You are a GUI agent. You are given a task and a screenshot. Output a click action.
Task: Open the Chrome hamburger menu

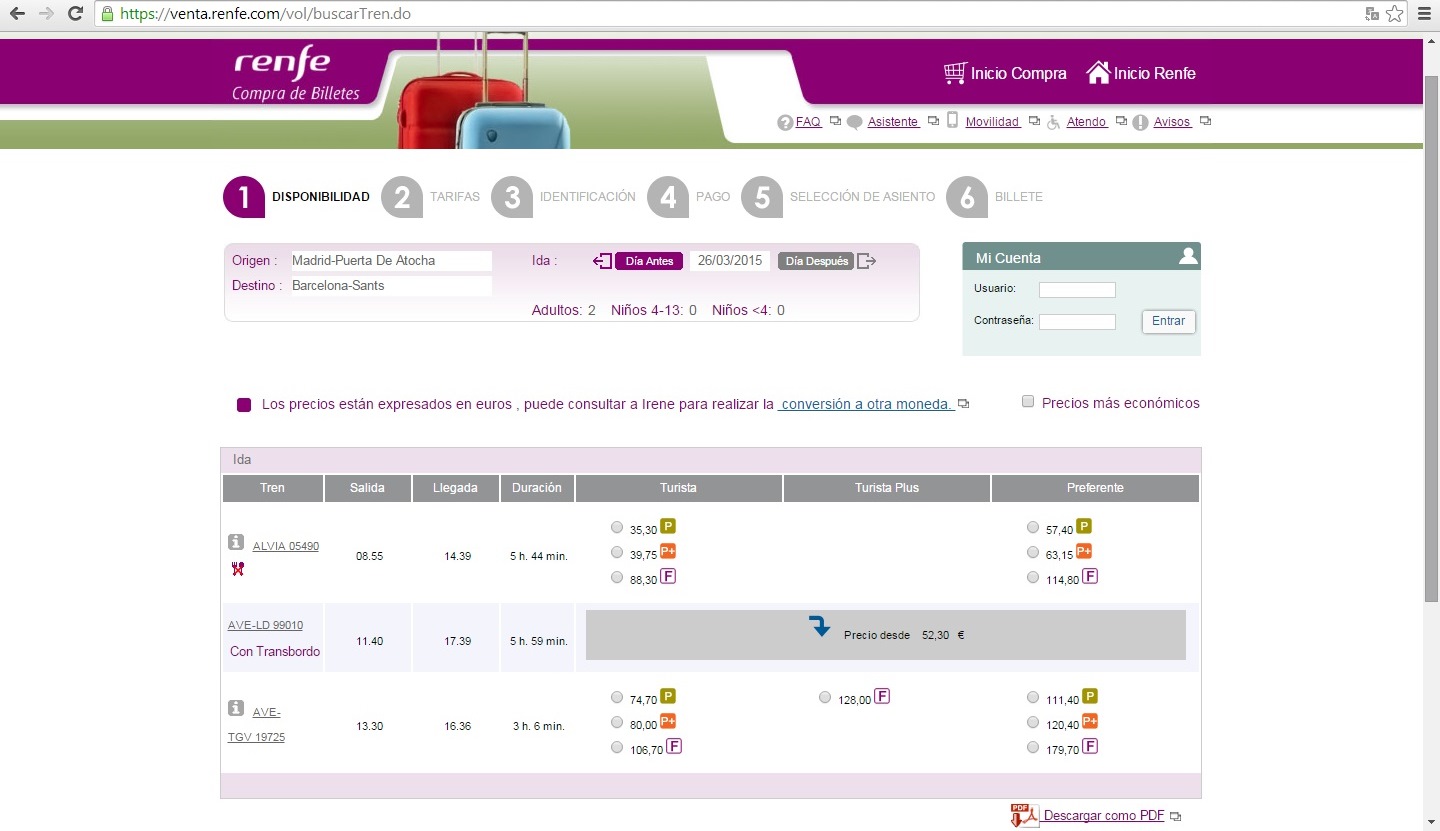1423,14
